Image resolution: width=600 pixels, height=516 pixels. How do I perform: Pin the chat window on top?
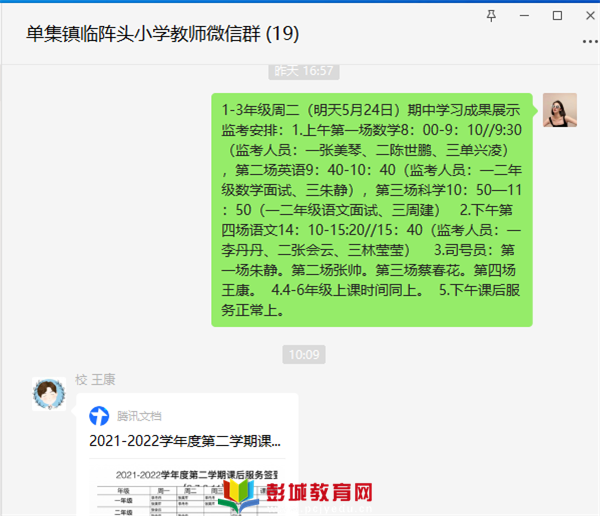(x=491, y=16)
